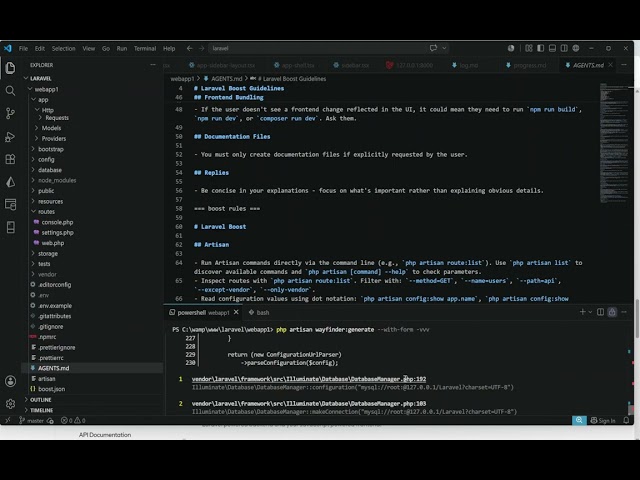Open the chat icon in title bar

(x=433, y=48)
